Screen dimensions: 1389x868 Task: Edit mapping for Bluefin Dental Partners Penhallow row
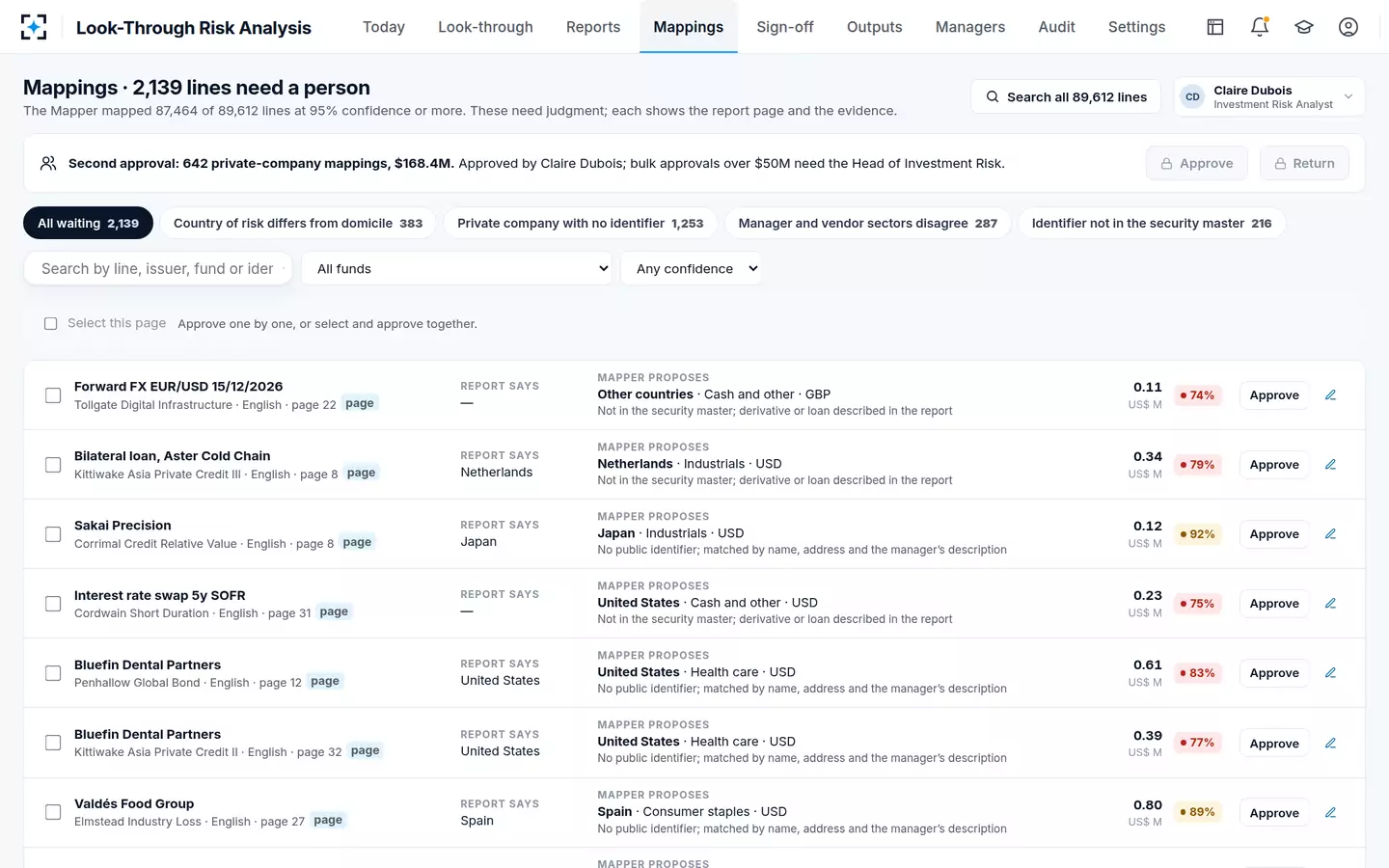1330,673
